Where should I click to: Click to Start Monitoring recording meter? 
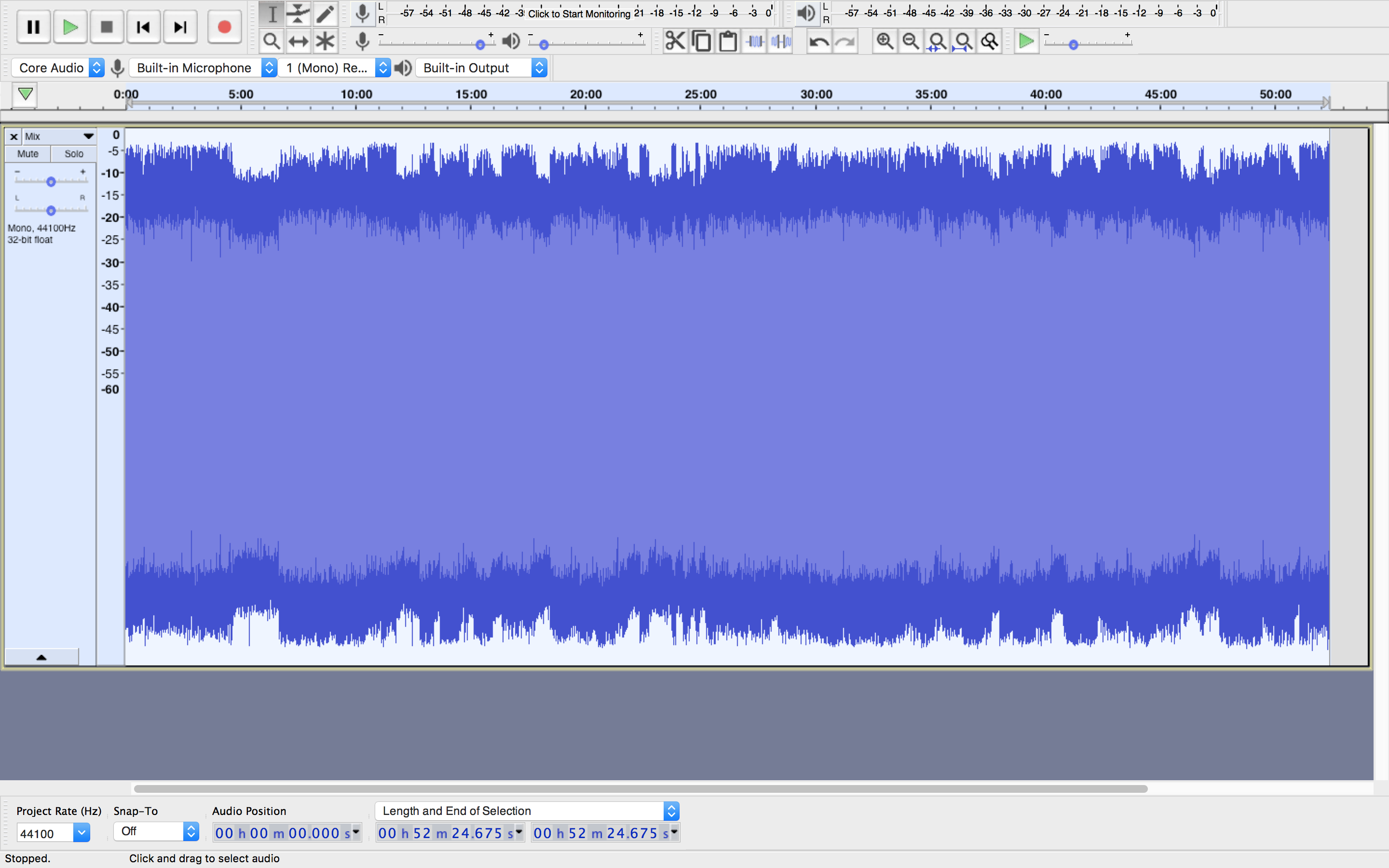tap(579, 13)
